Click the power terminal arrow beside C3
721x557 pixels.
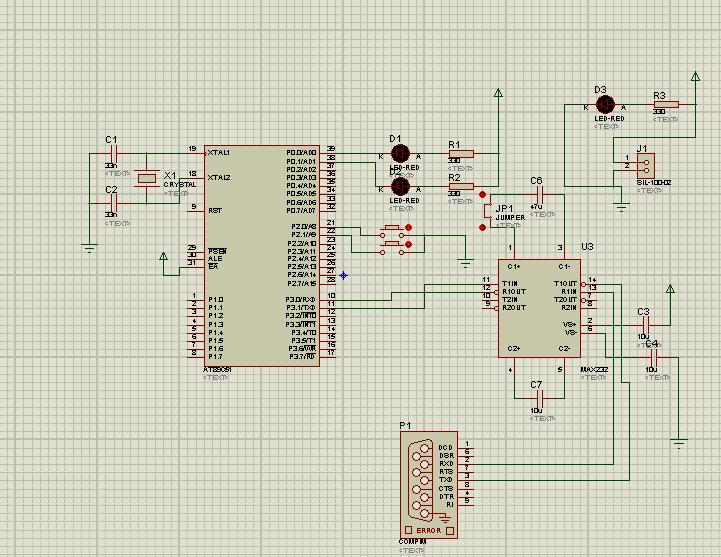point(670,289)
